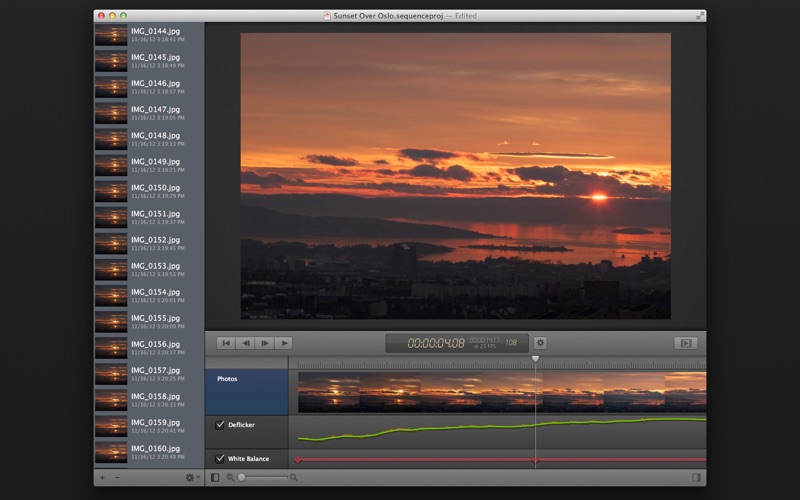Click the Edited label in the title bar
This screenshot has width=800, height=500.
coord(465,16)
